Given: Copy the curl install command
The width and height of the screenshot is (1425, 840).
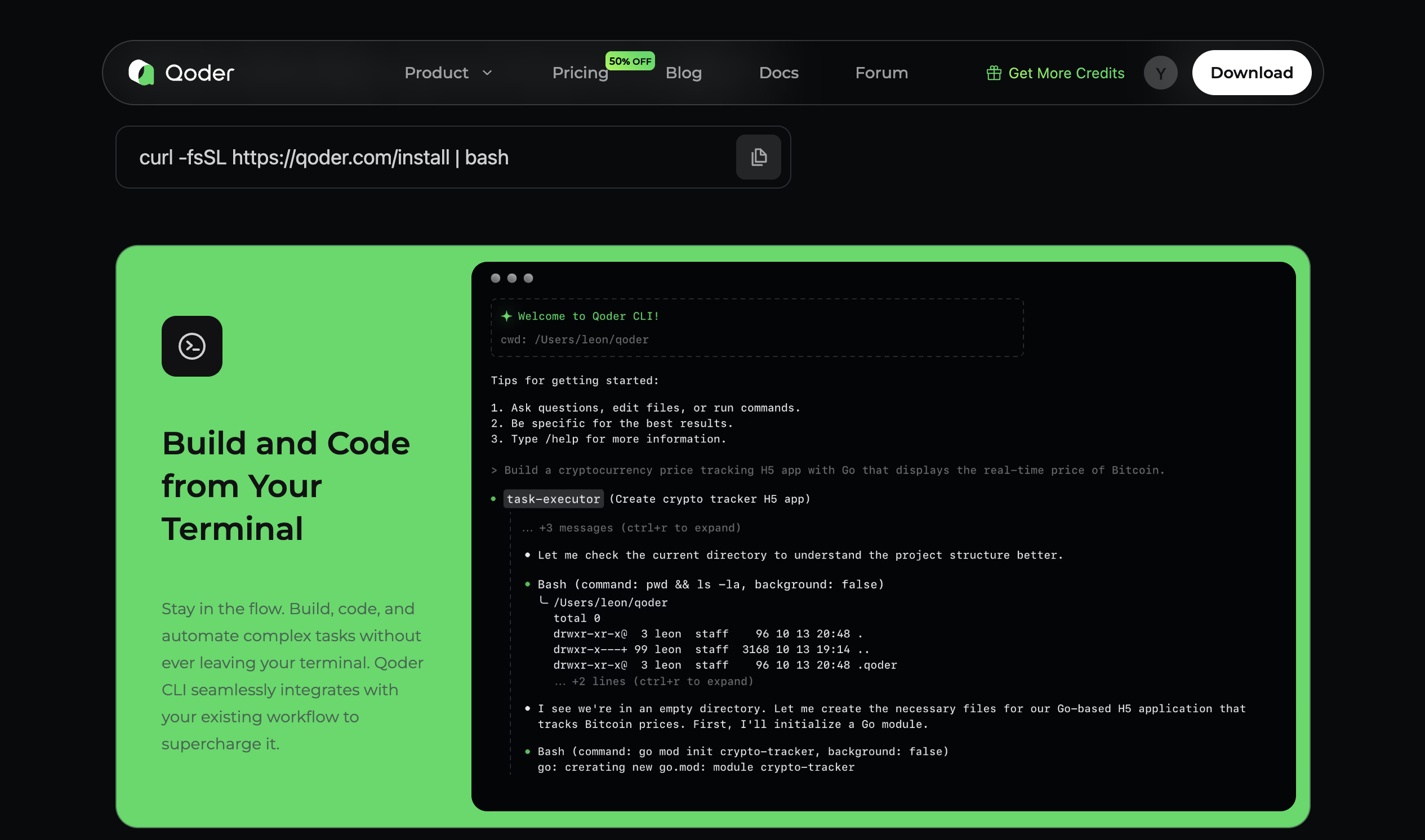Looking at the screenshot, I should 758,157.
